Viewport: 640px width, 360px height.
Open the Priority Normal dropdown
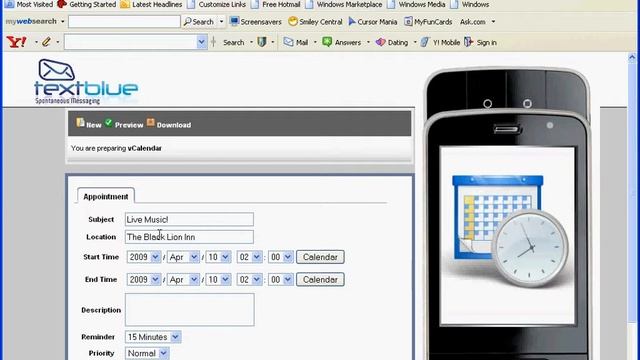point(147,353)
